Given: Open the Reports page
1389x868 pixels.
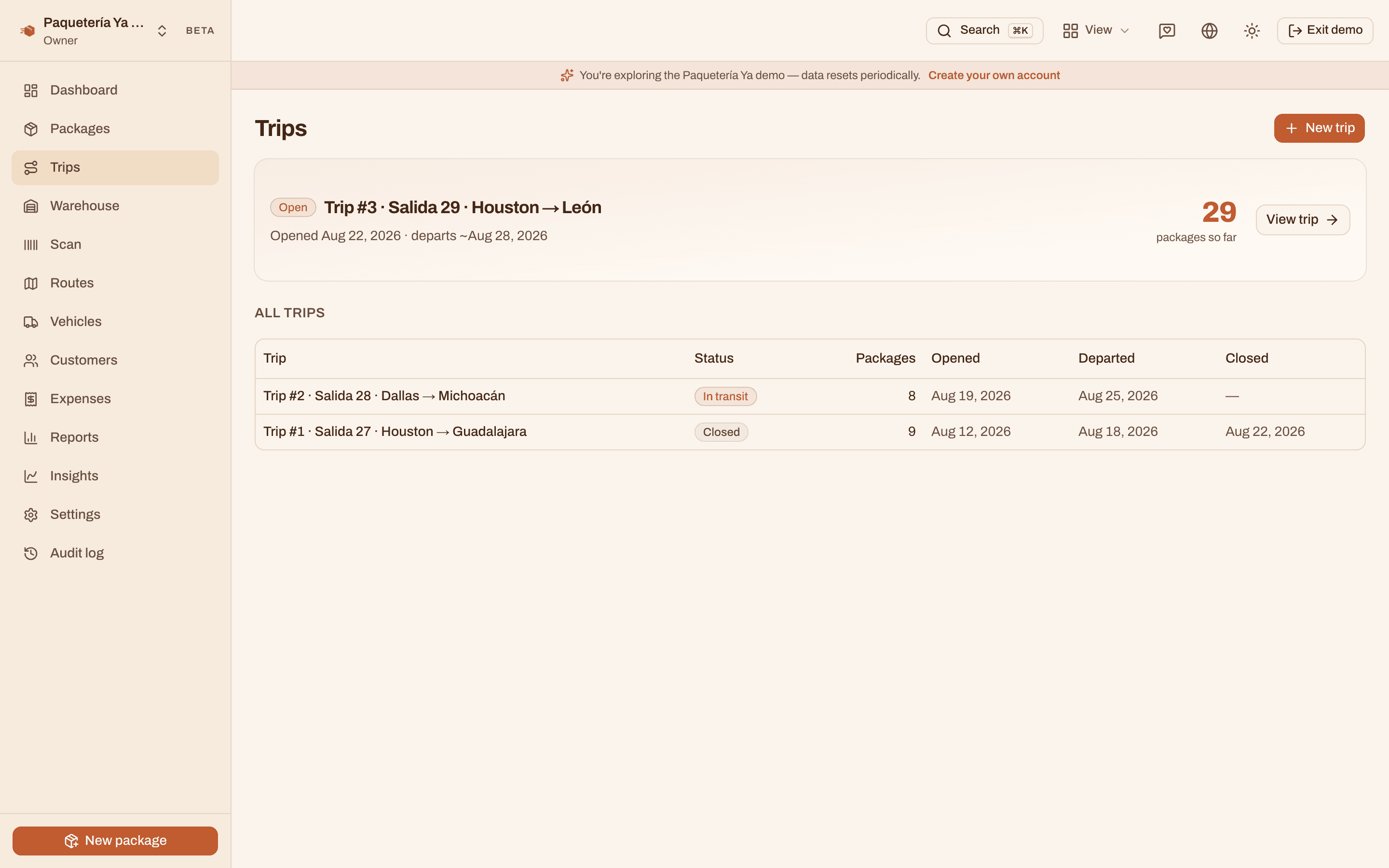Looking at the screenshot, I should point(115,437).
